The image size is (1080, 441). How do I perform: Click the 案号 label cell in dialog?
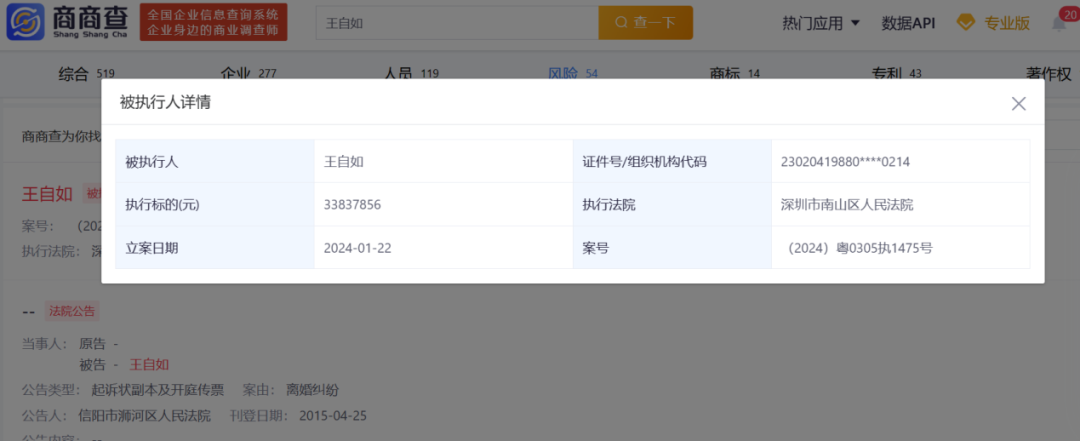tap(672, 248)
